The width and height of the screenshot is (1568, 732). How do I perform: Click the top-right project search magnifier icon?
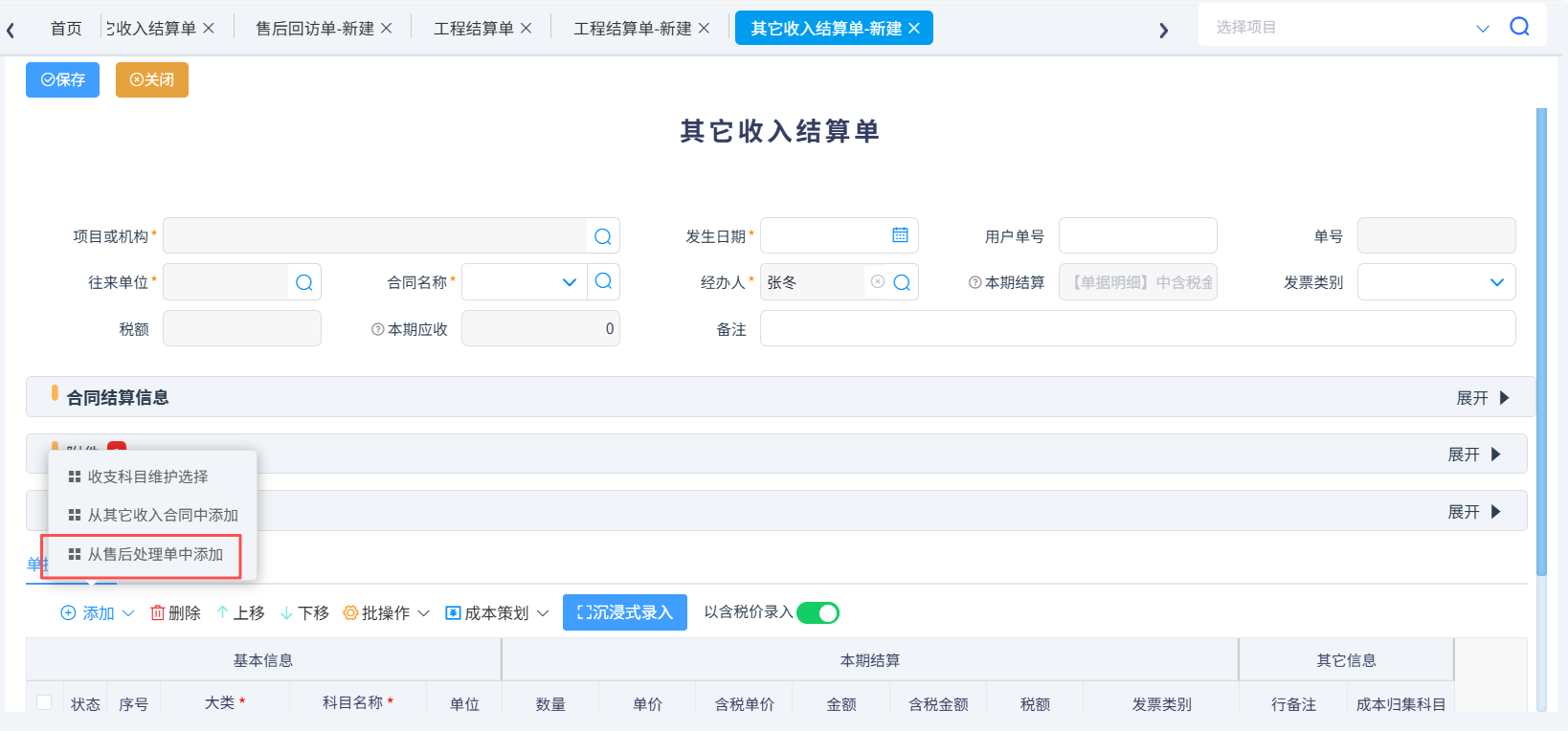(x=1519, y=27)
